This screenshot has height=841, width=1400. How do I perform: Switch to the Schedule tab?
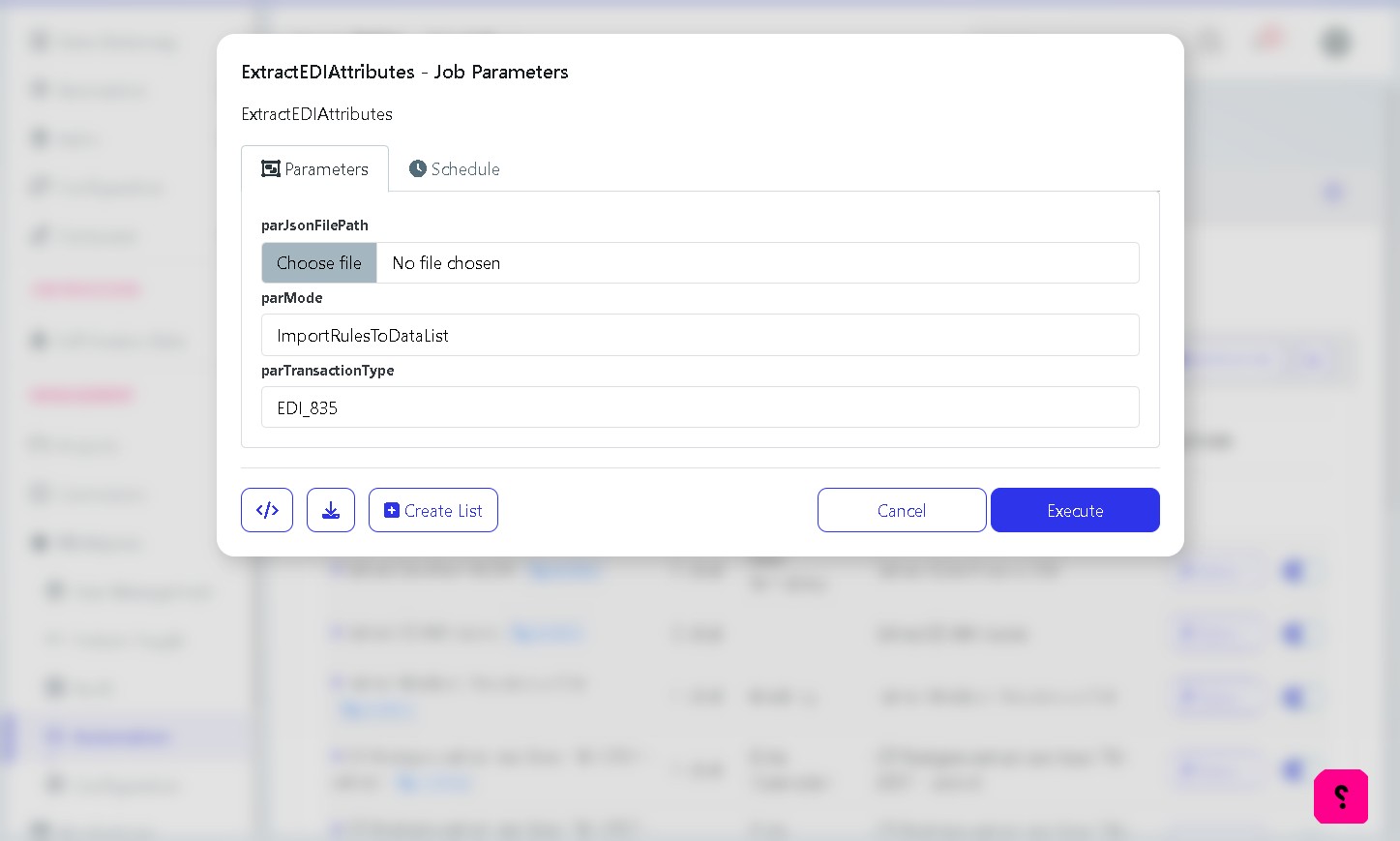coord(454,168)
